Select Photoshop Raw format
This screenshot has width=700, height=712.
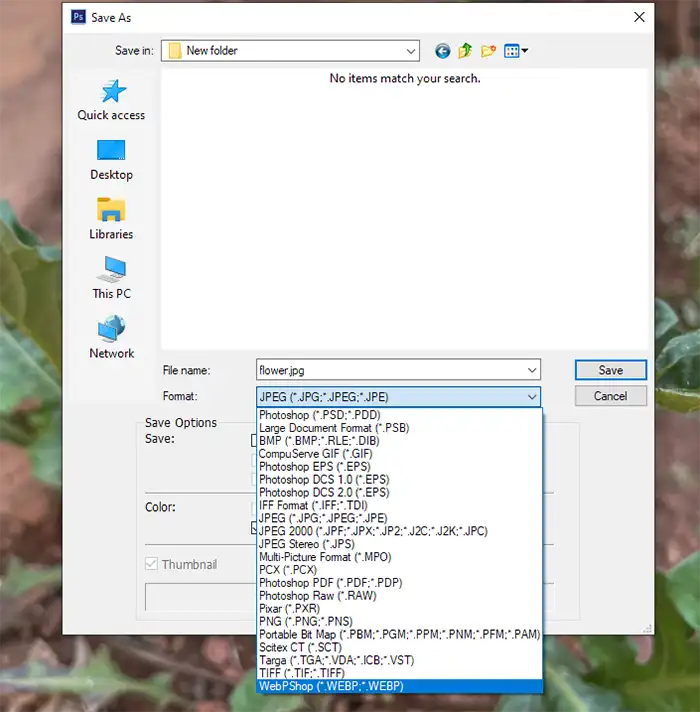click(x=399, y=596)
